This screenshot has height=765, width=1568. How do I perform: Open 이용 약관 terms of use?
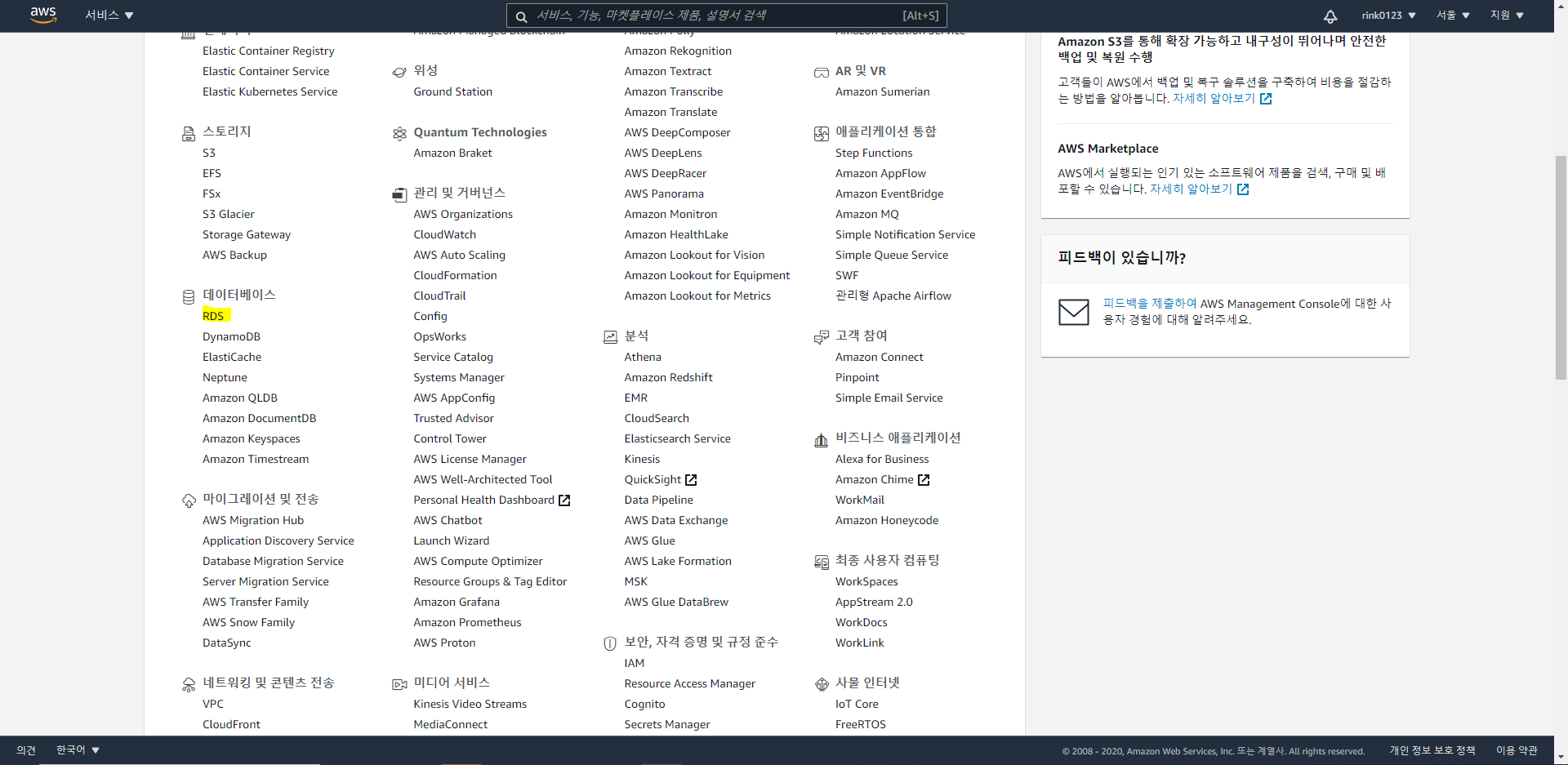pyautogui.click(x=1517, y=749)
